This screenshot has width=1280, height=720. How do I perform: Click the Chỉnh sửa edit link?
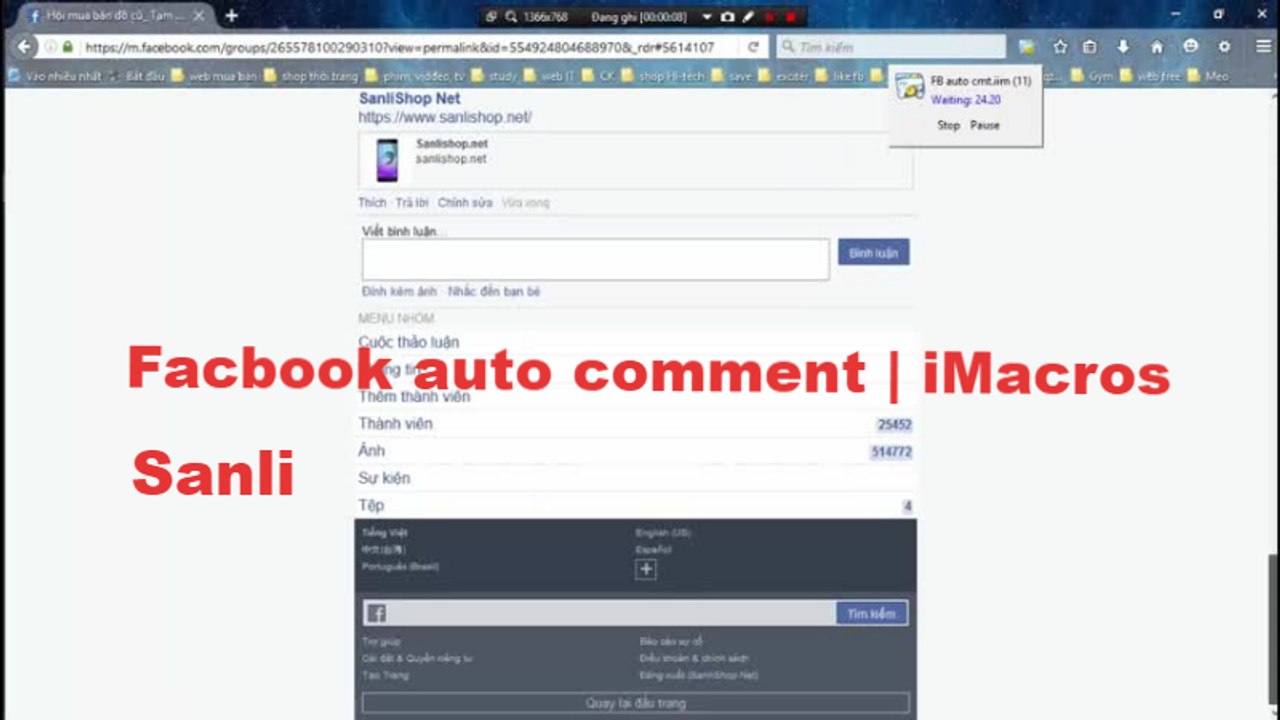[465, 202]
